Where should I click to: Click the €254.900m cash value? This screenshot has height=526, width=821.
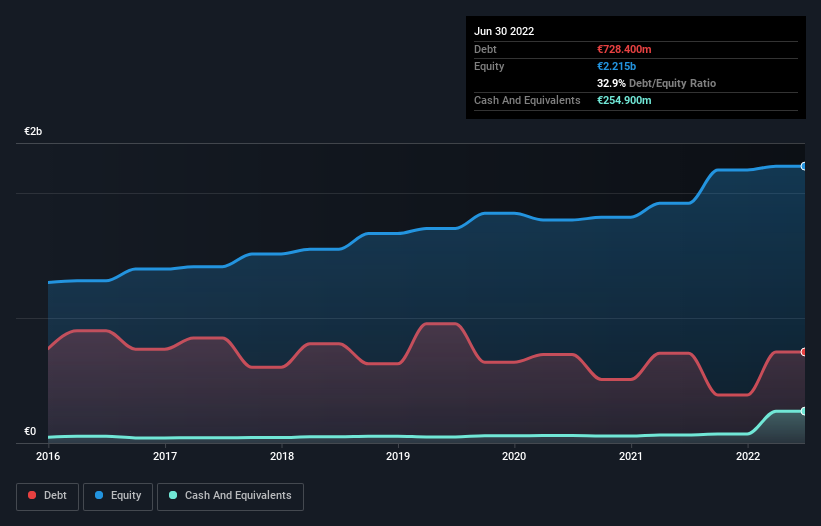624,100
